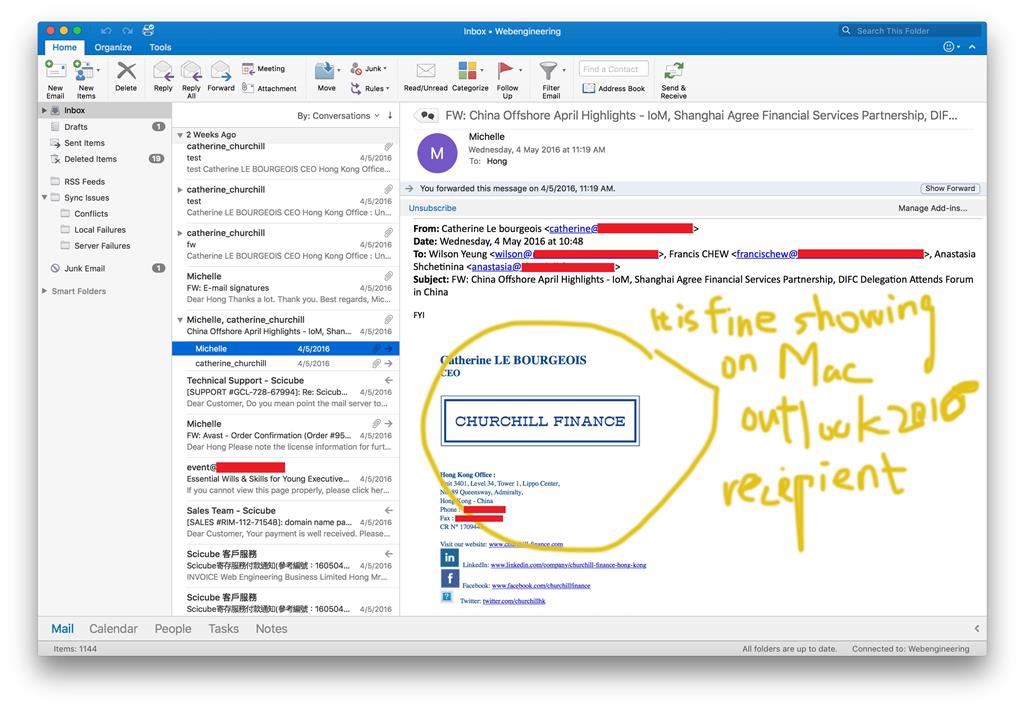Open the smiley feedback icon
Screen dimensions: 1024x709
click(x=949, y=47)
